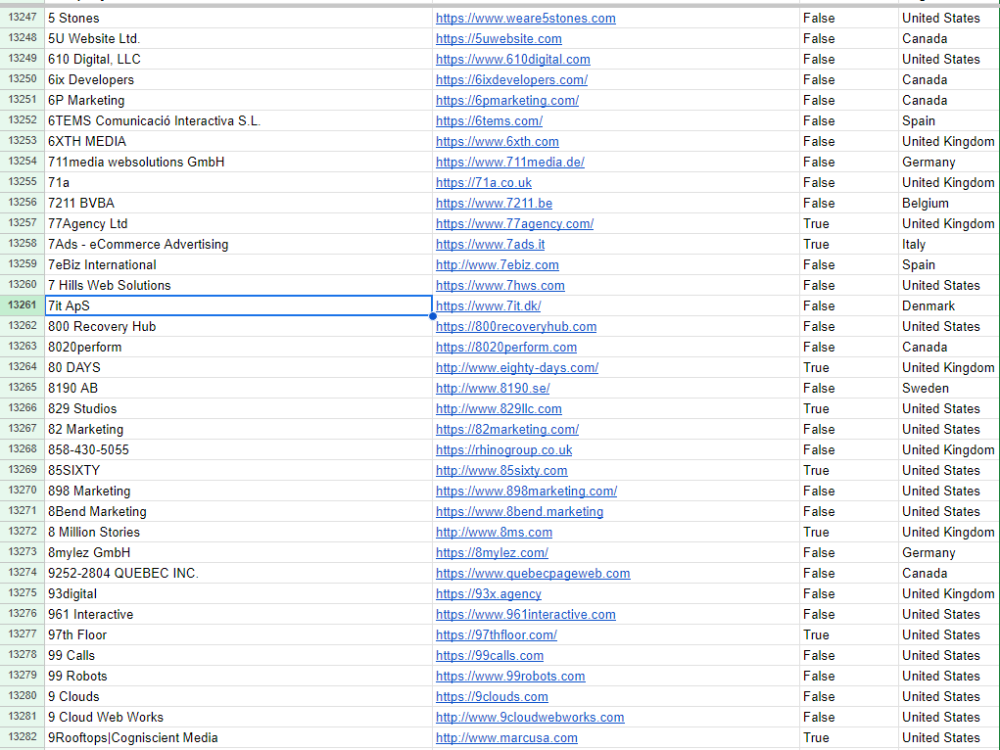Select cell '6TEMS Comunicació Interactiva S.L.'
Screen dimensions: 1000x750
click(x=239, y=121)
